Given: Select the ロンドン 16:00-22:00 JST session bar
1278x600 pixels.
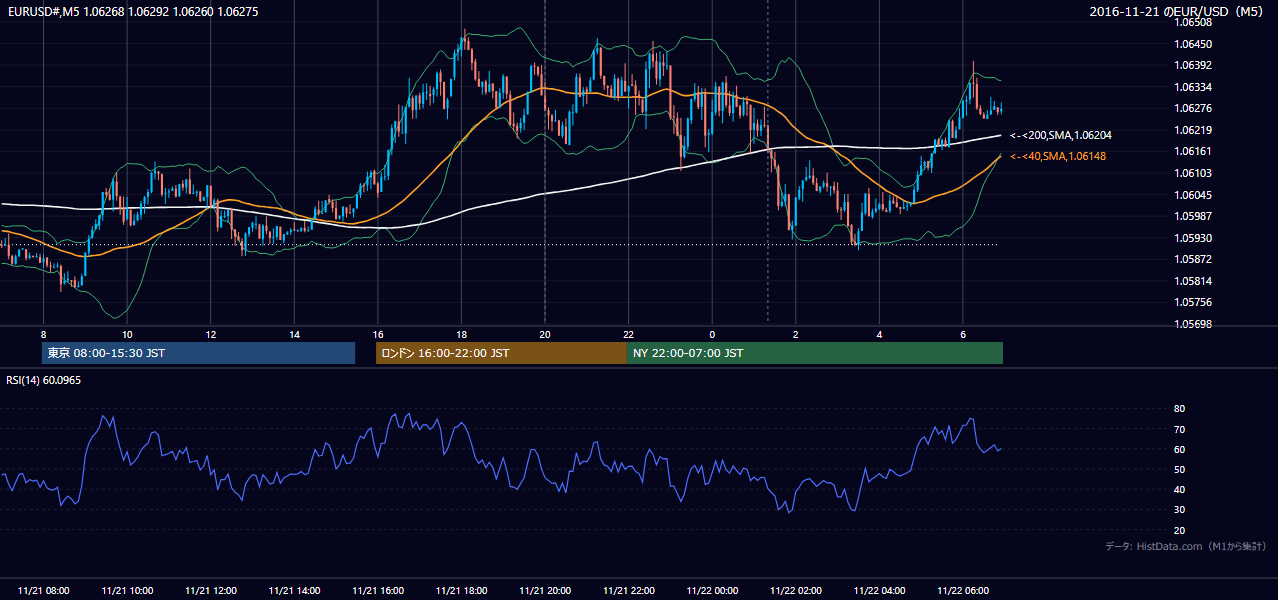Looking at the screenshot, I should (x=501, y=353).
